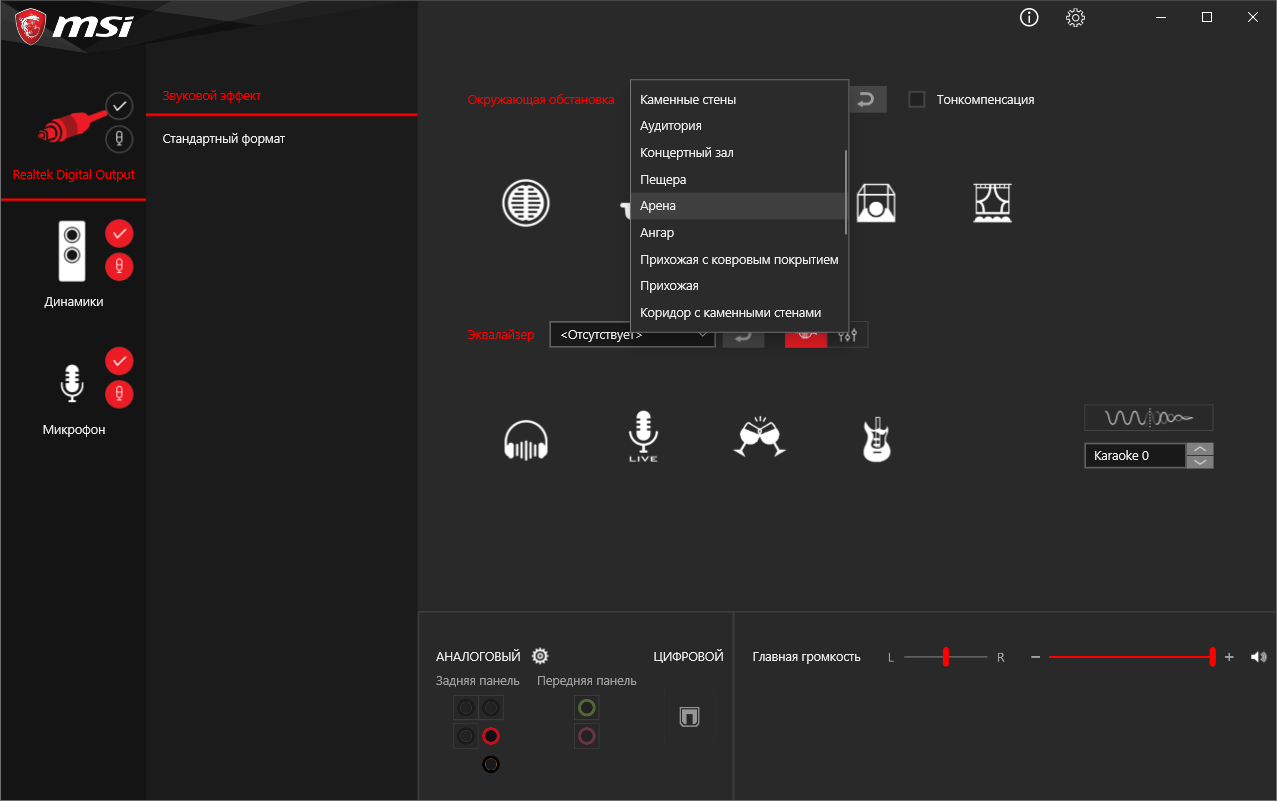Decrease volume with the minus icon
The image size is (1277, 801).
(x=1036, y=657)
